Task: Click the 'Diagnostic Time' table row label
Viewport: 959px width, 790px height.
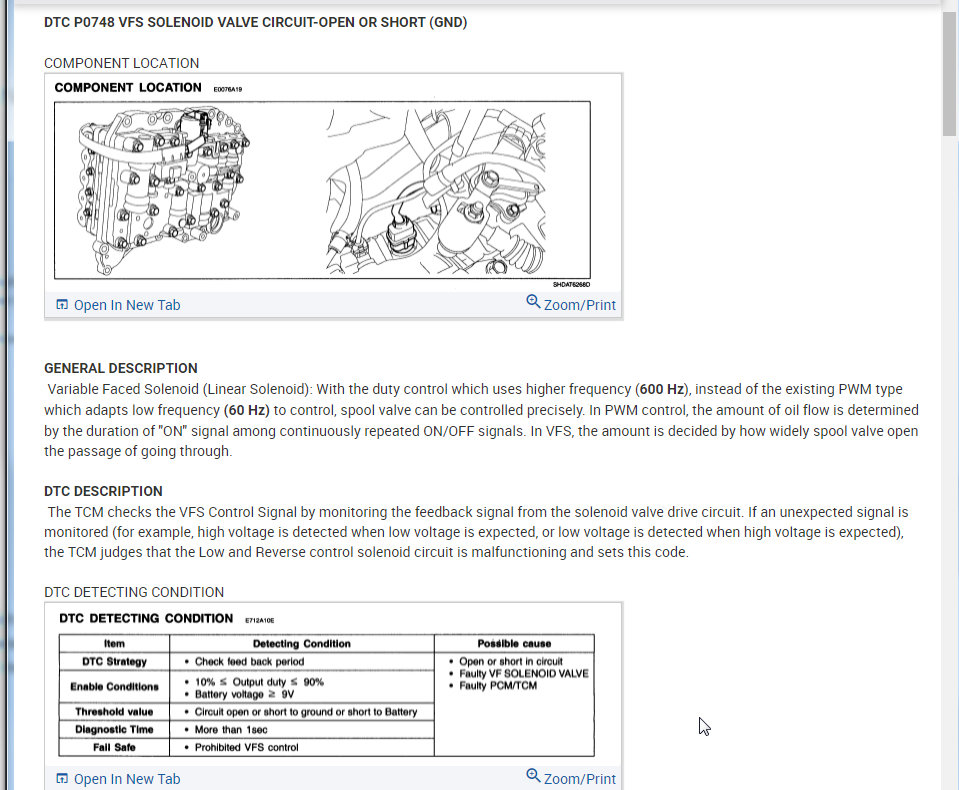Action: click(114, 729)
